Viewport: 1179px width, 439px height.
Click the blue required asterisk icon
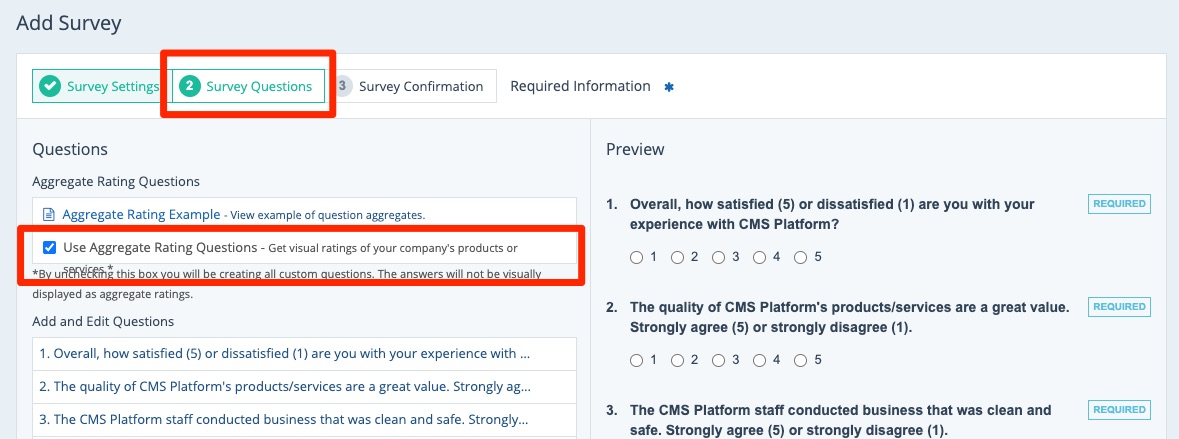(669, 87)
